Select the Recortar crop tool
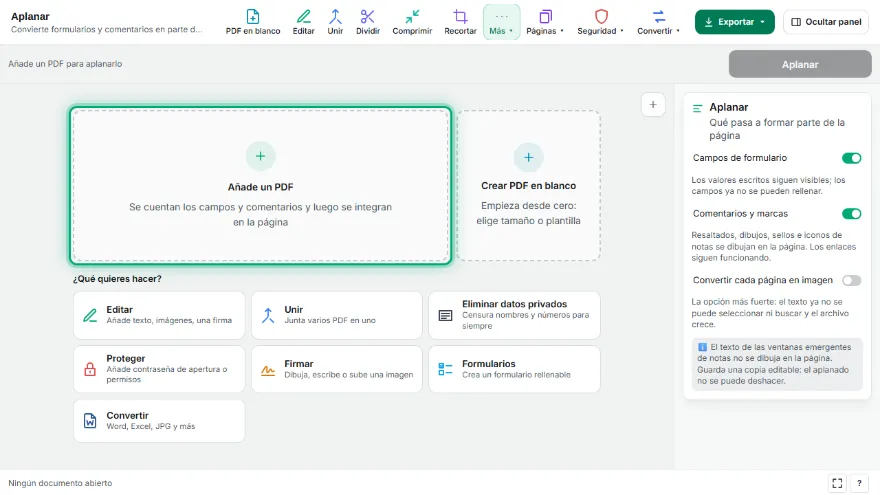The image size is (880, 495). pyautogui.click(x=460, y=22)
